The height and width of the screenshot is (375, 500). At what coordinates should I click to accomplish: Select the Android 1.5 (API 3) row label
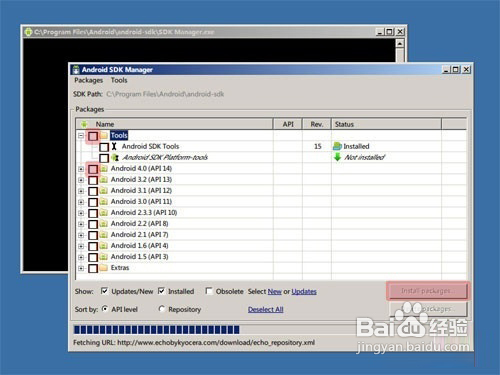pyautogui.click(x=139, y=257)
